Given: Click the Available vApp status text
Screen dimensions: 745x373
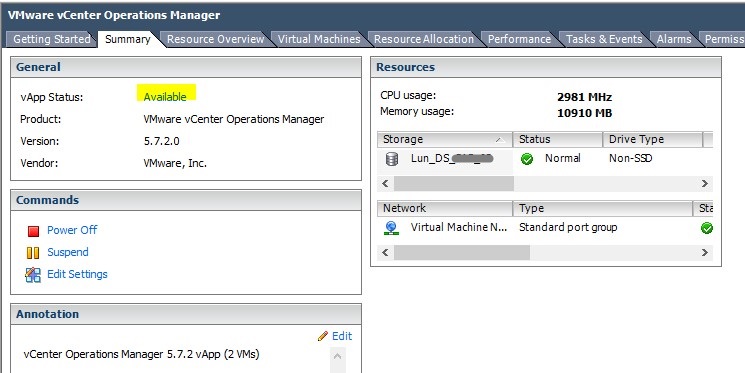Looking at the screenshot, I should point(165,97).
